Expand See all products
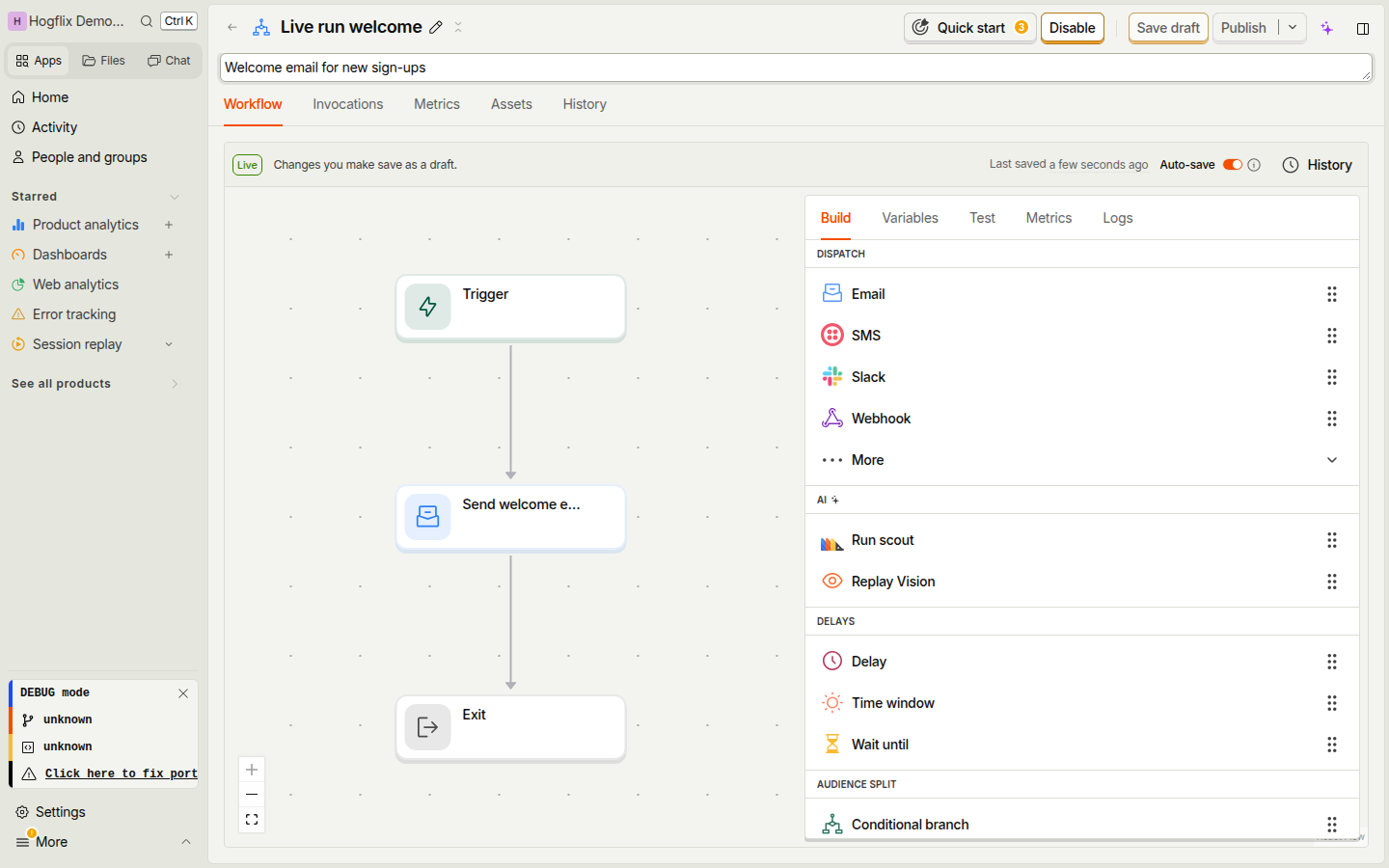1389x868 pixels. click(x=175, y=384)
